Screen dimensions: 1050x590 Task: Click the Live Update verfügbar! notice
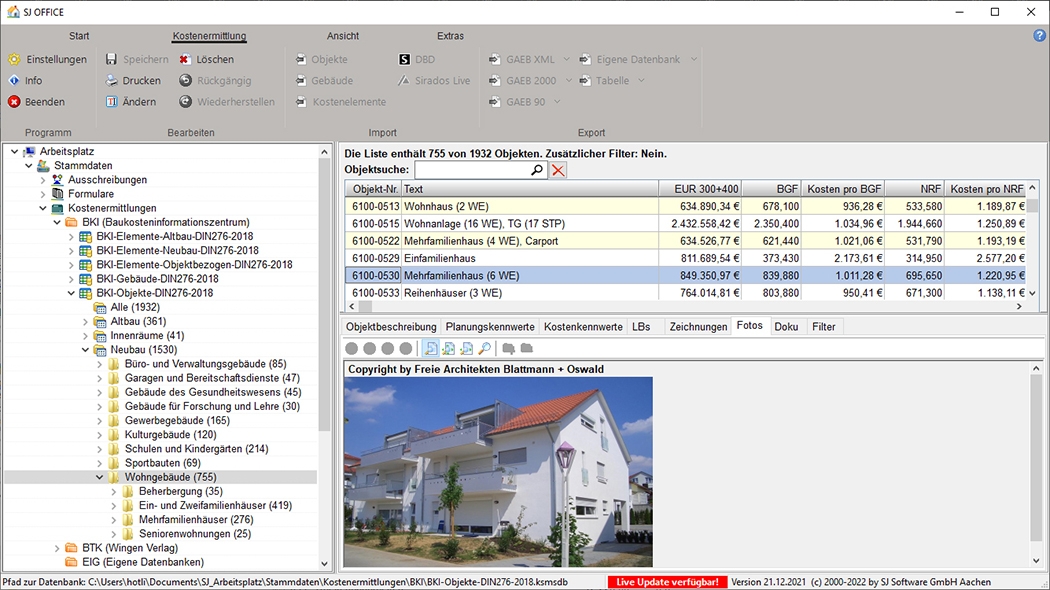[x=667, y=582]
